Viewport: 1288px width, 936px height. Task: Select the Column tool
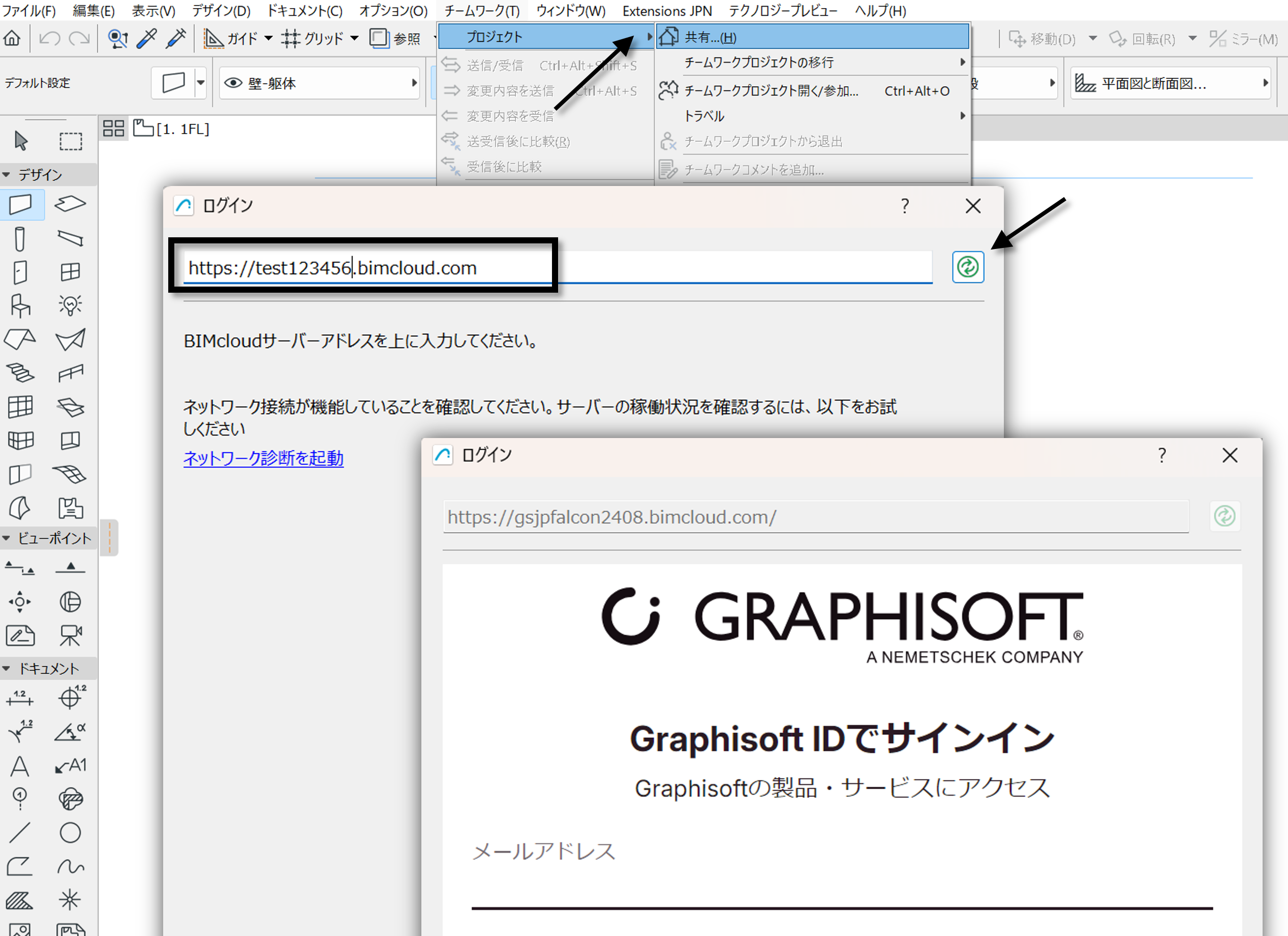pos(20,238)
